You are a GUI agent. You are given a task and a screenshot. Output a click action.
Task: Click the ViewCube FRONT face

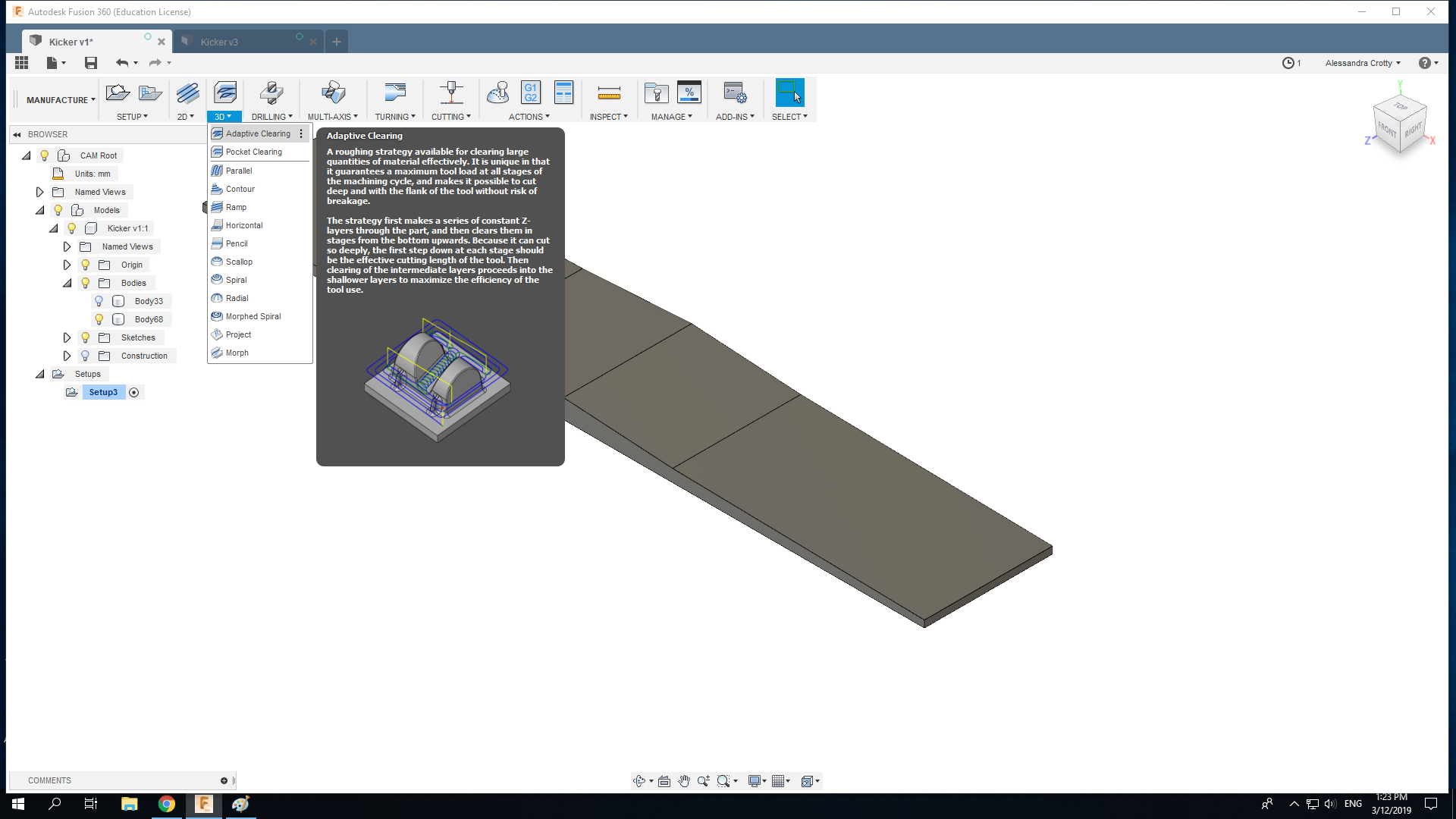click(x=1387, y=129)
